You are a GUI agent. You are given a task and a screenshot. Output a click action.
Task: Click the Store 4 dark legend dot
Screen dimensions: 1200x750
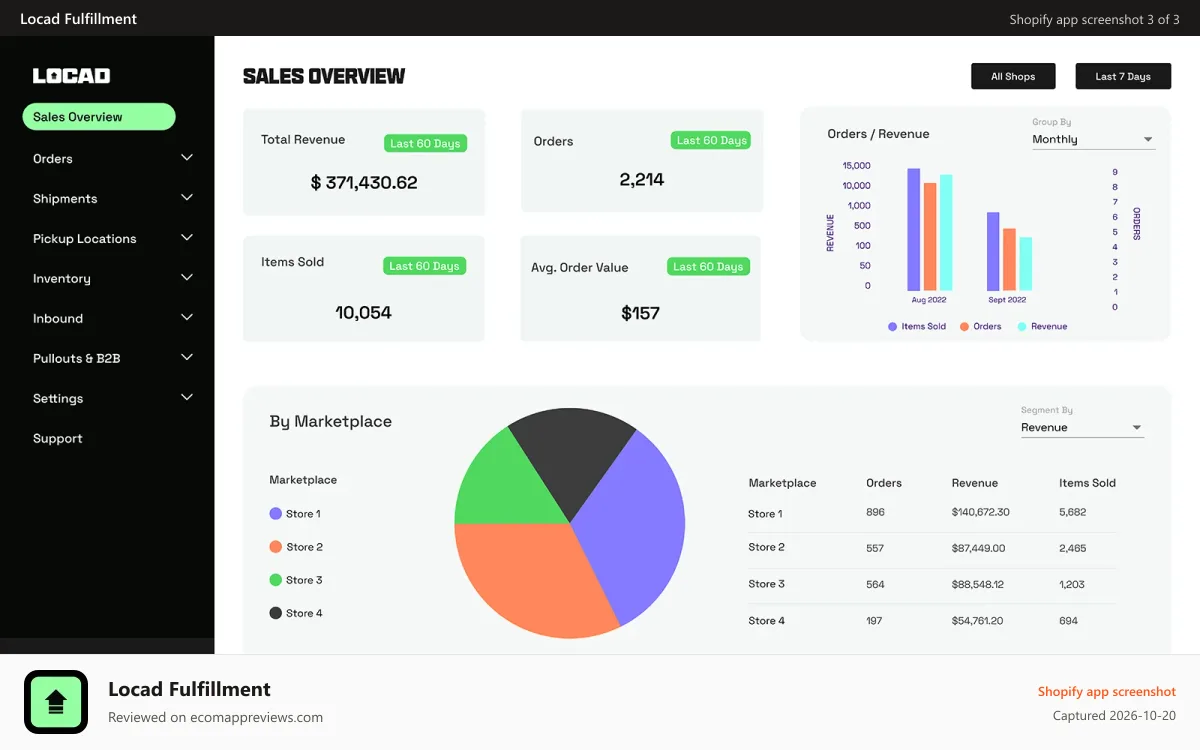pyautogui.click(x=276, y=613)
